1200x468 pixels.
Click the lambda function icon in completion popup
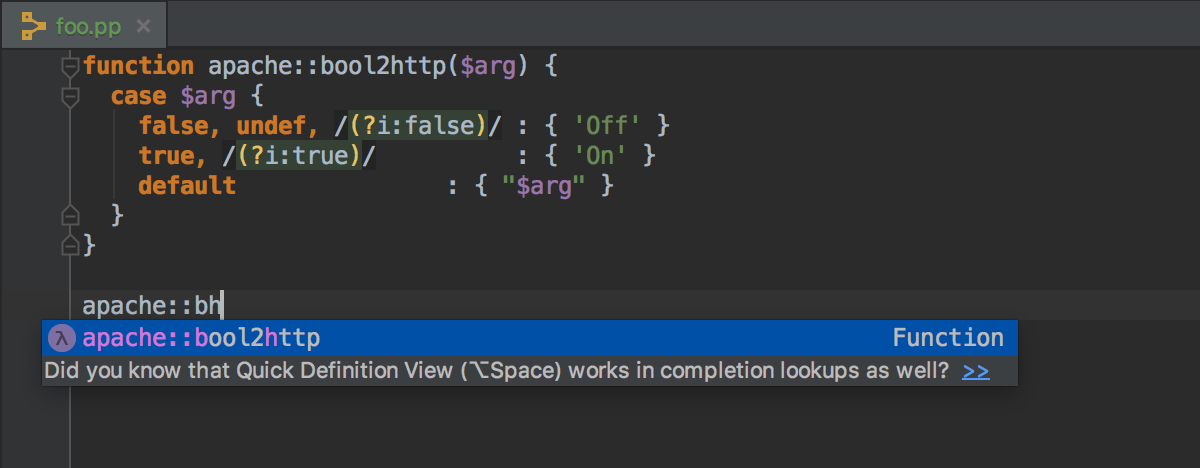click(63, 338)
